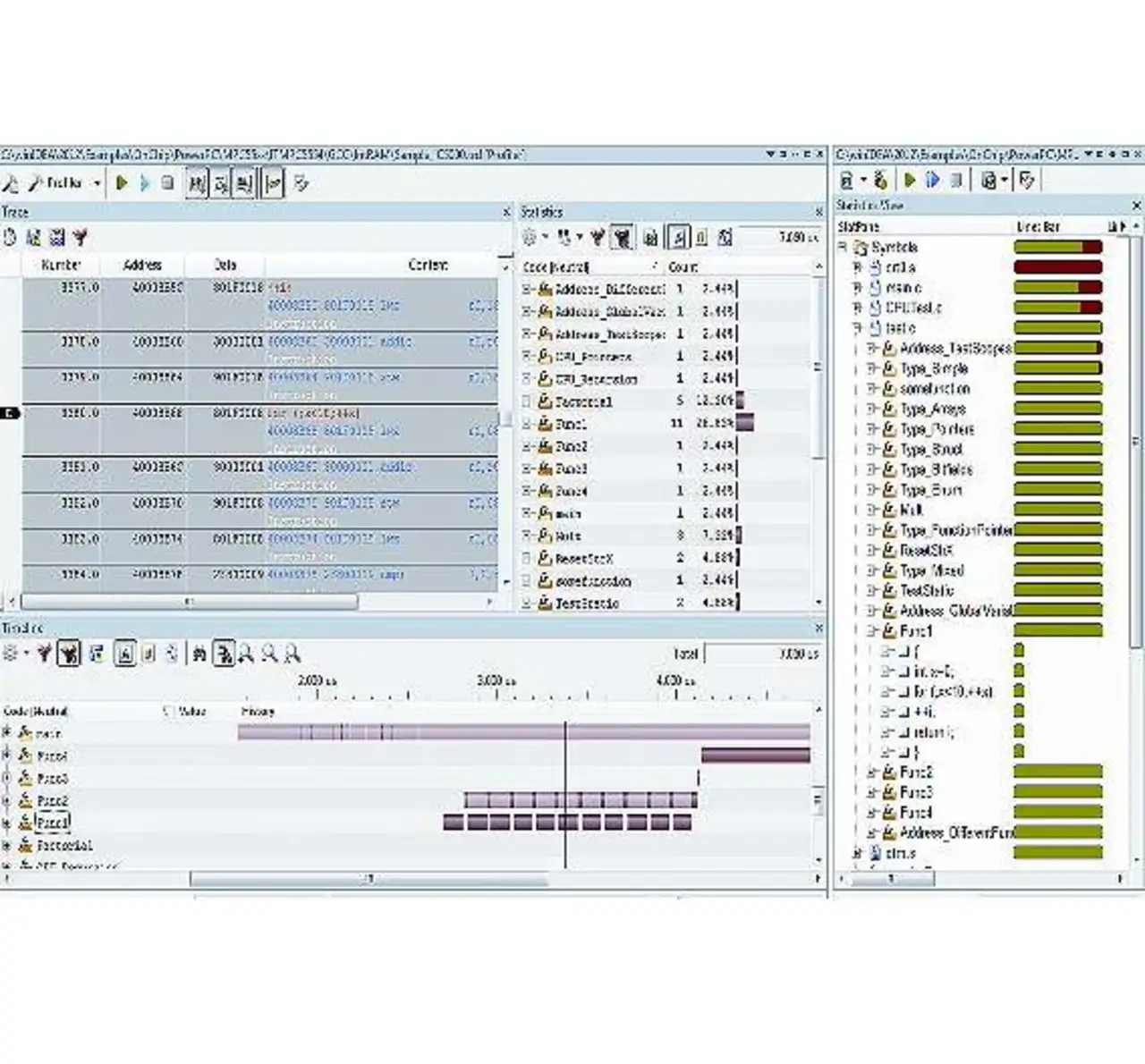This screenshot has width=1145, height=1064.
Task: Collapse the Func1 node in coverage tree
Action: (871, 631)
